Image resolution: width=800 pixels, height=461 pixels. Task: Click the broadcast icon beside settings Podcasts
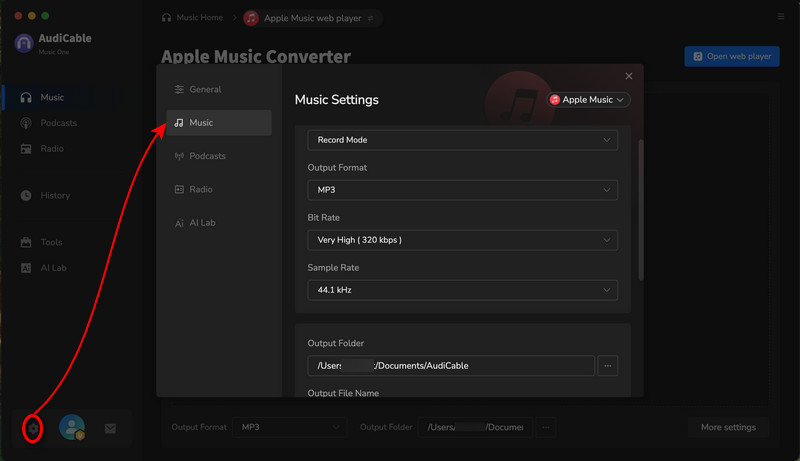(x=179, y=156)
